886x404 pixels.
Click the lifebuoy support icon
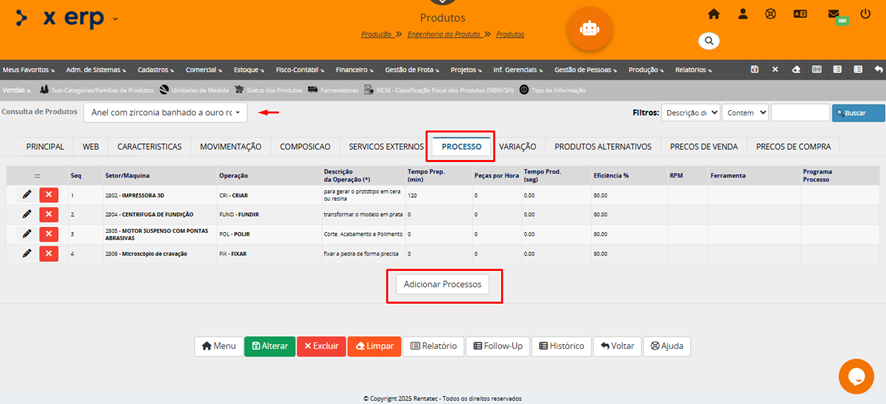(x=770, y=14)
